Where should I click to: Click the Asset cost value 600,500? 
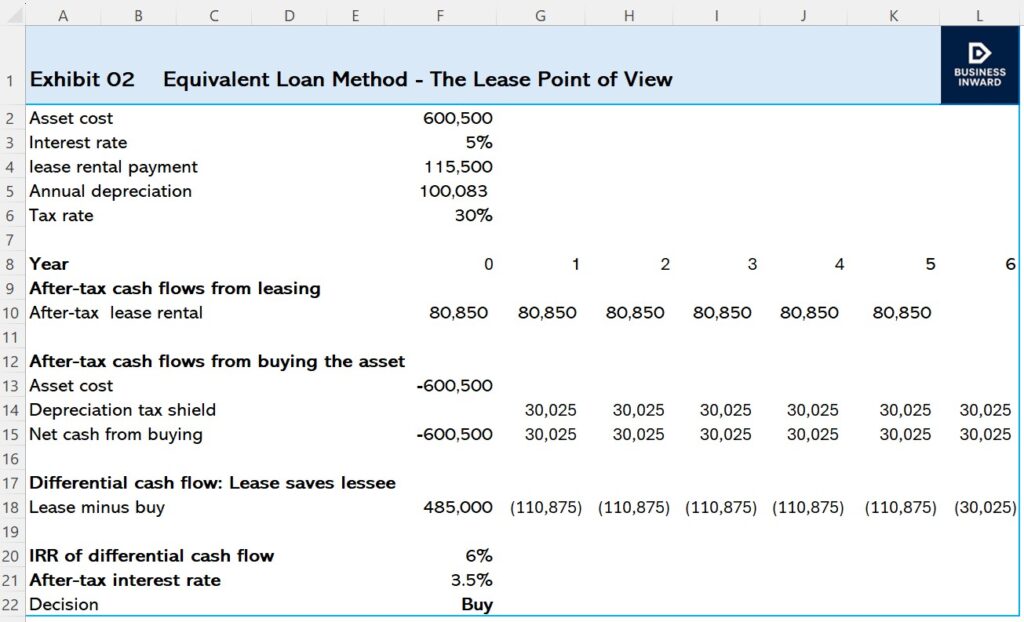(x=458, y=118)
